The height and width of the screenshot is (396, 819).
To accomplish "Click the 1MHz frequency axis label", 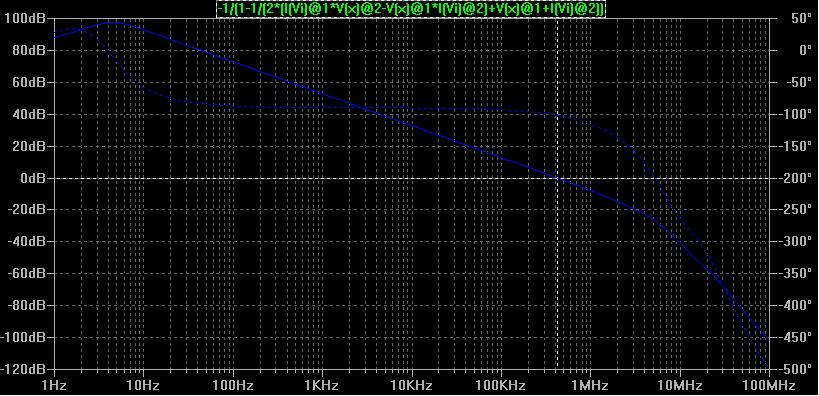I will (590, 386).
